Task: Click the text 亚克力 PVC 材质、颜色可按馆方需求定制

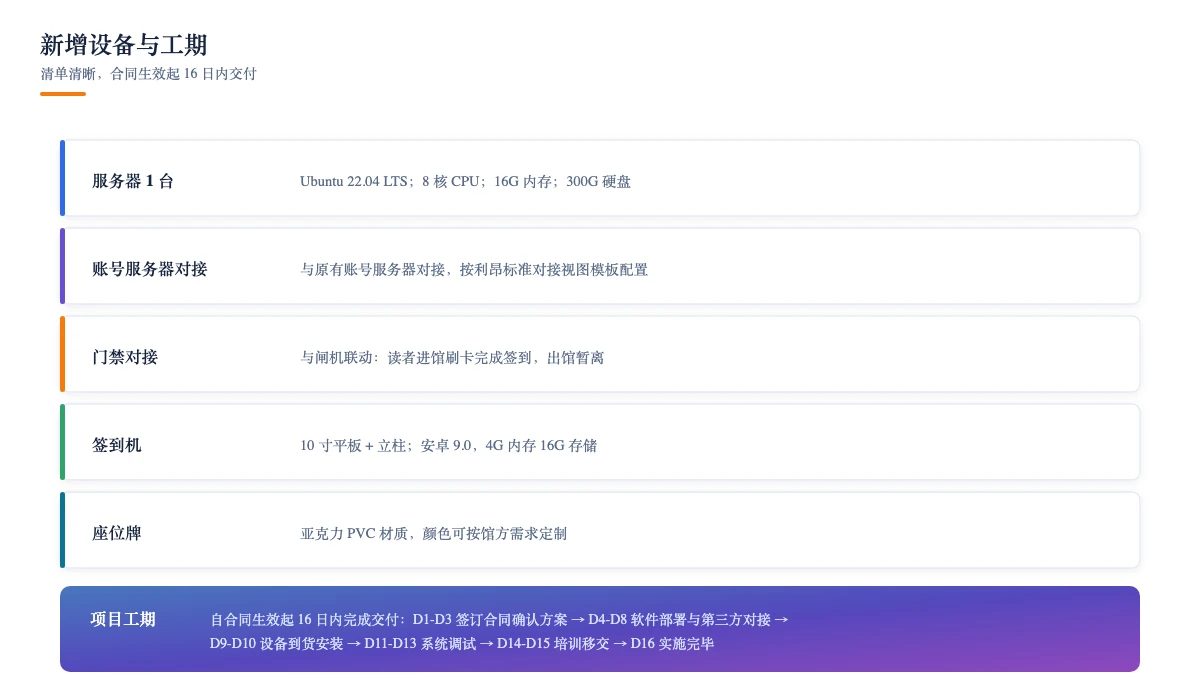Action: pos(434,533)
